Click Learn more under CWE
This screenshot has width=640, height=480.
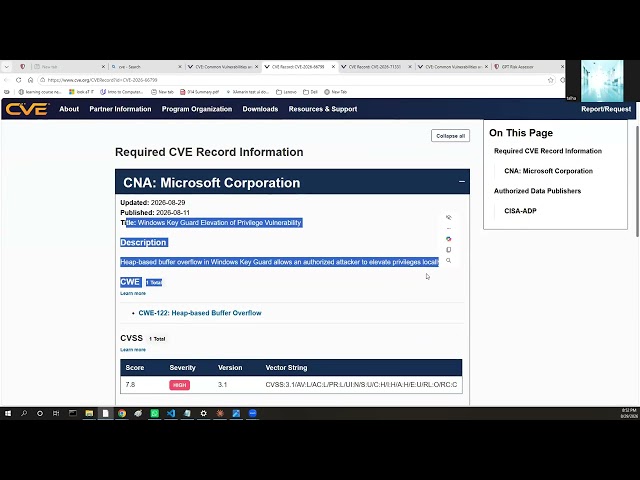(x=133, y=293)
